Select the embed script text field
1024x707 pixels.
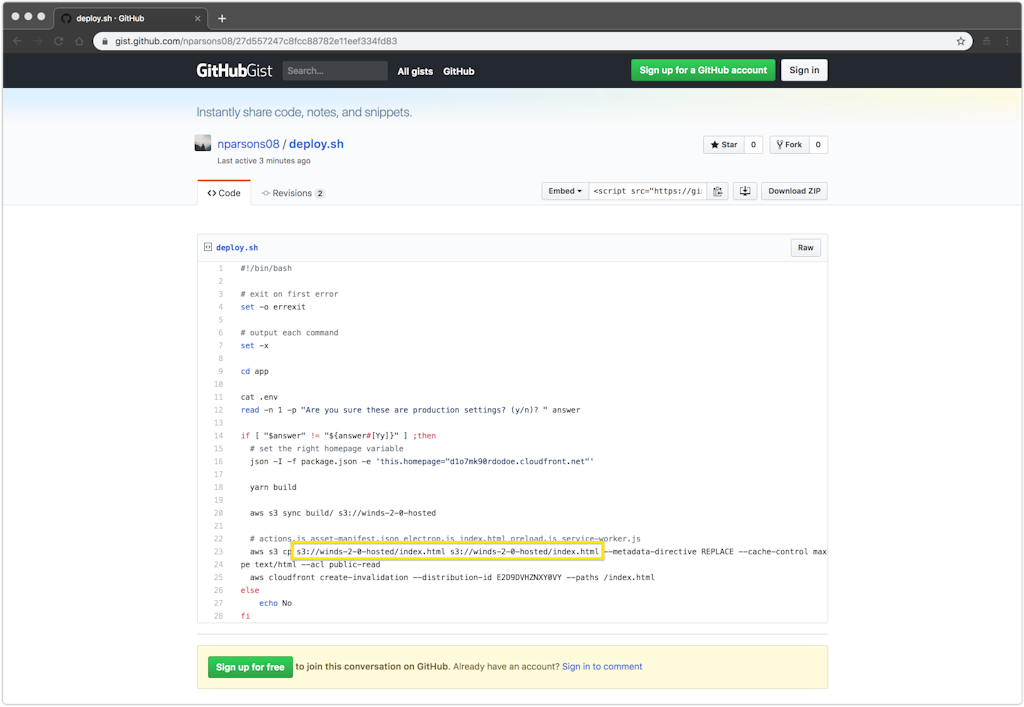[x=648, y=191]
